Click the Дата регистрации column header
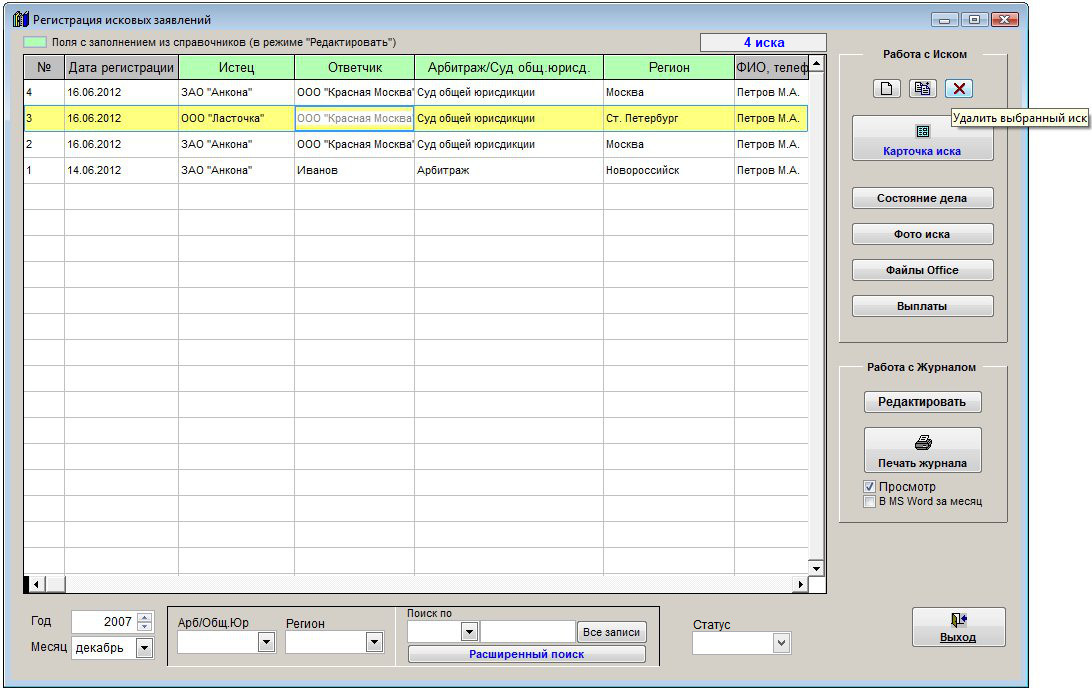 [121, 68]
